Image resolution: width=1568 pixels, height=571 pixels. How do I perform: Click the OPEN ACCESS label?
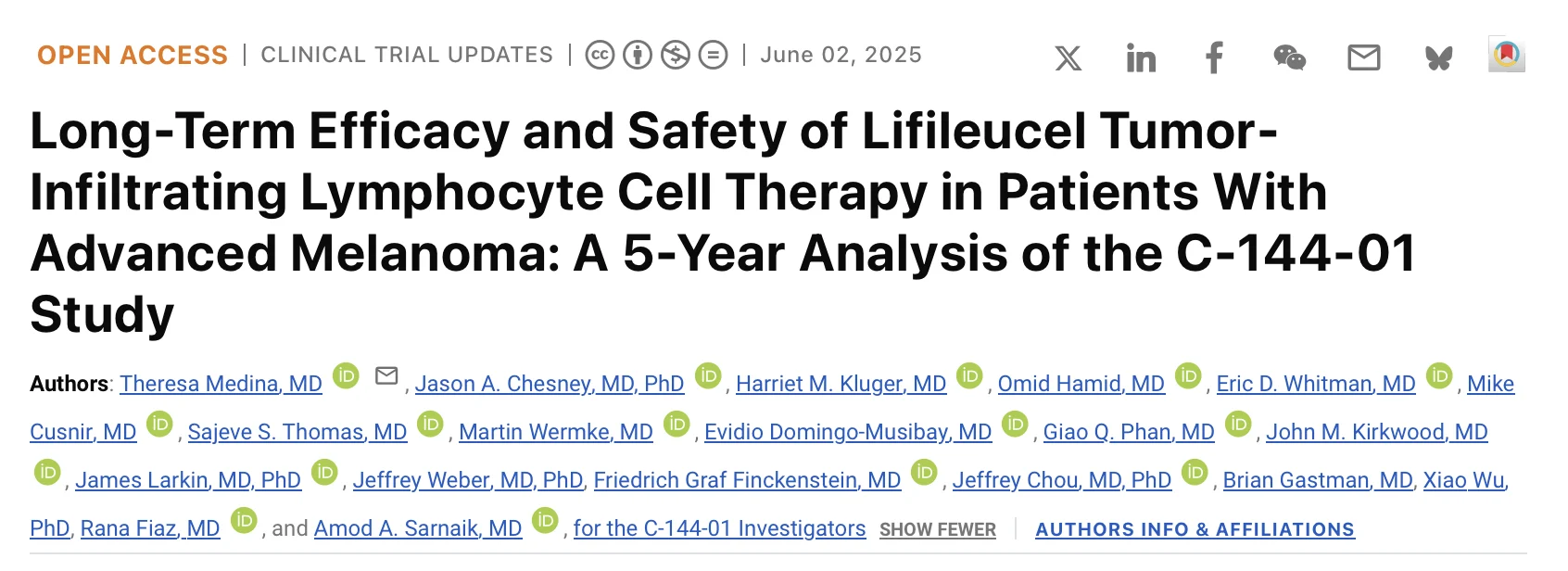(131, 55)
